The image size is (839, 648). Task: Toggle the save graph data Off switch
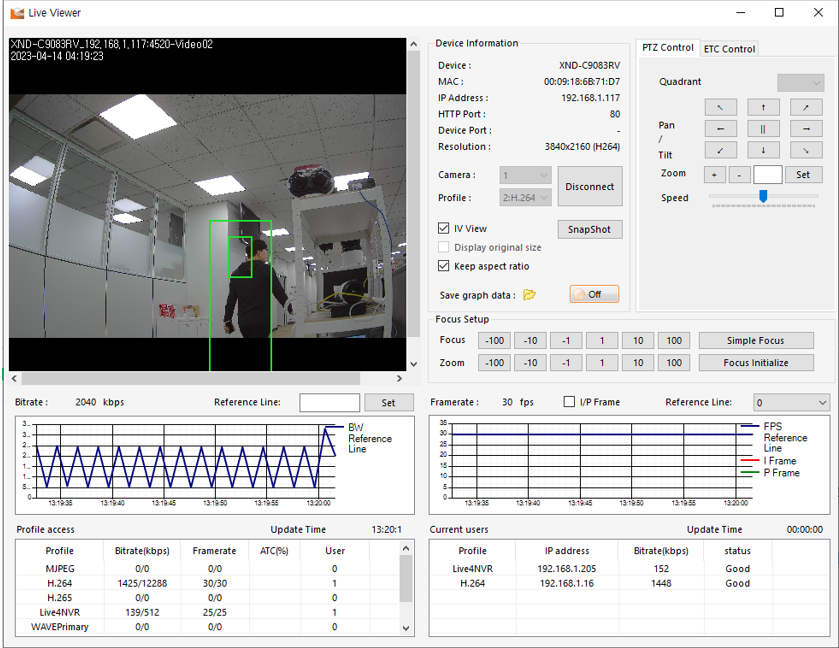[x=594, y=295]
